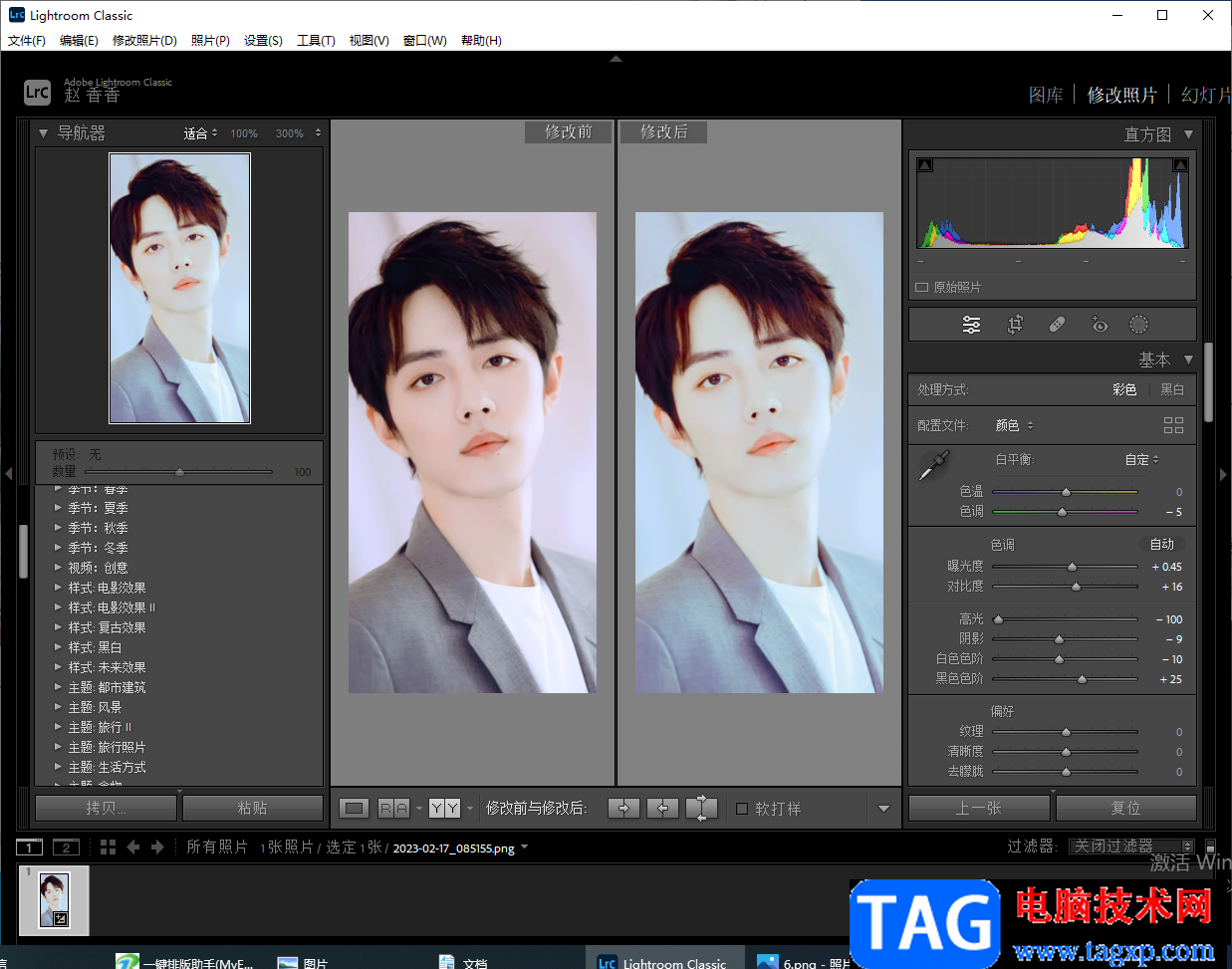Toggle highlight clipping indicator in histogram
The height and width of the screenshot is (969, 1232).
(1180, 165)
